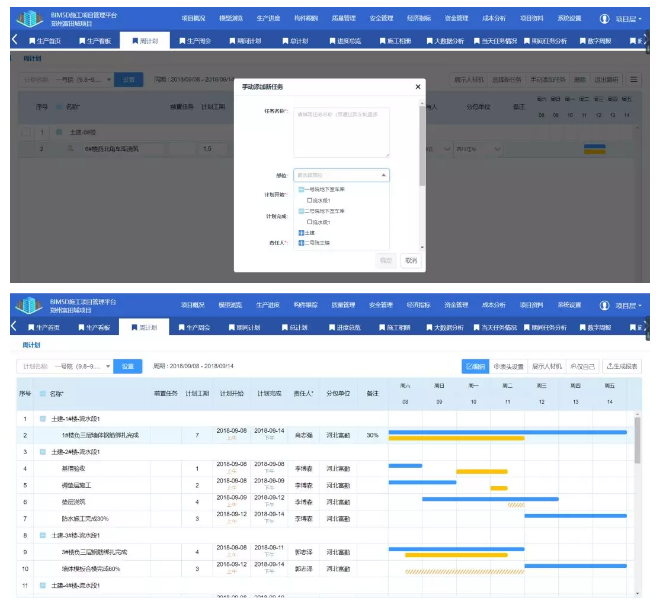The height and width of the screenshot is (611, 656).
Task: Check 流水段1 under 二号院地下室车库
Action: tap(310, 222)
